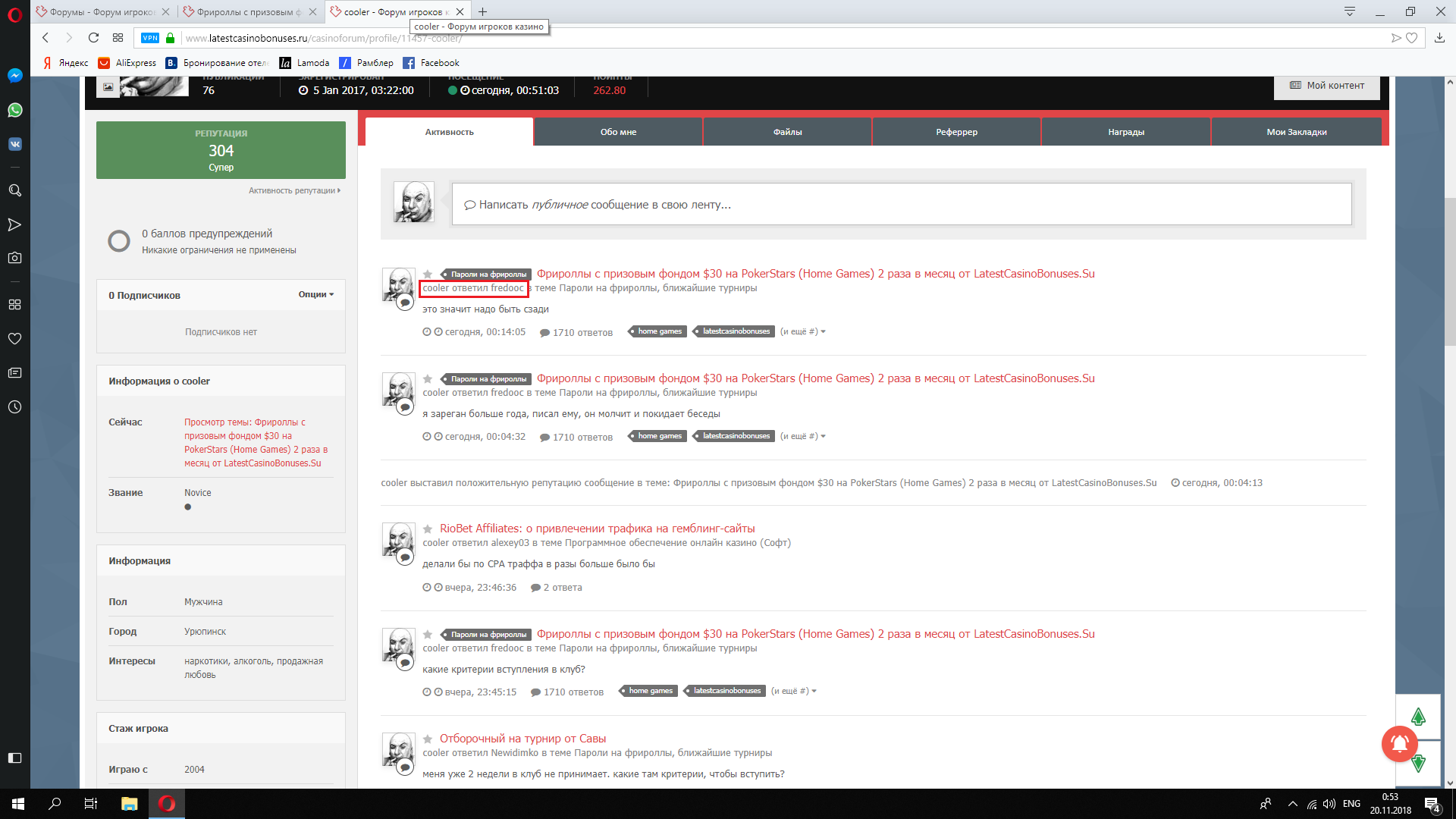This screenshot has width=1456, height=819.
Task: Switch to Обо мне tab
Action: [618, 132]
